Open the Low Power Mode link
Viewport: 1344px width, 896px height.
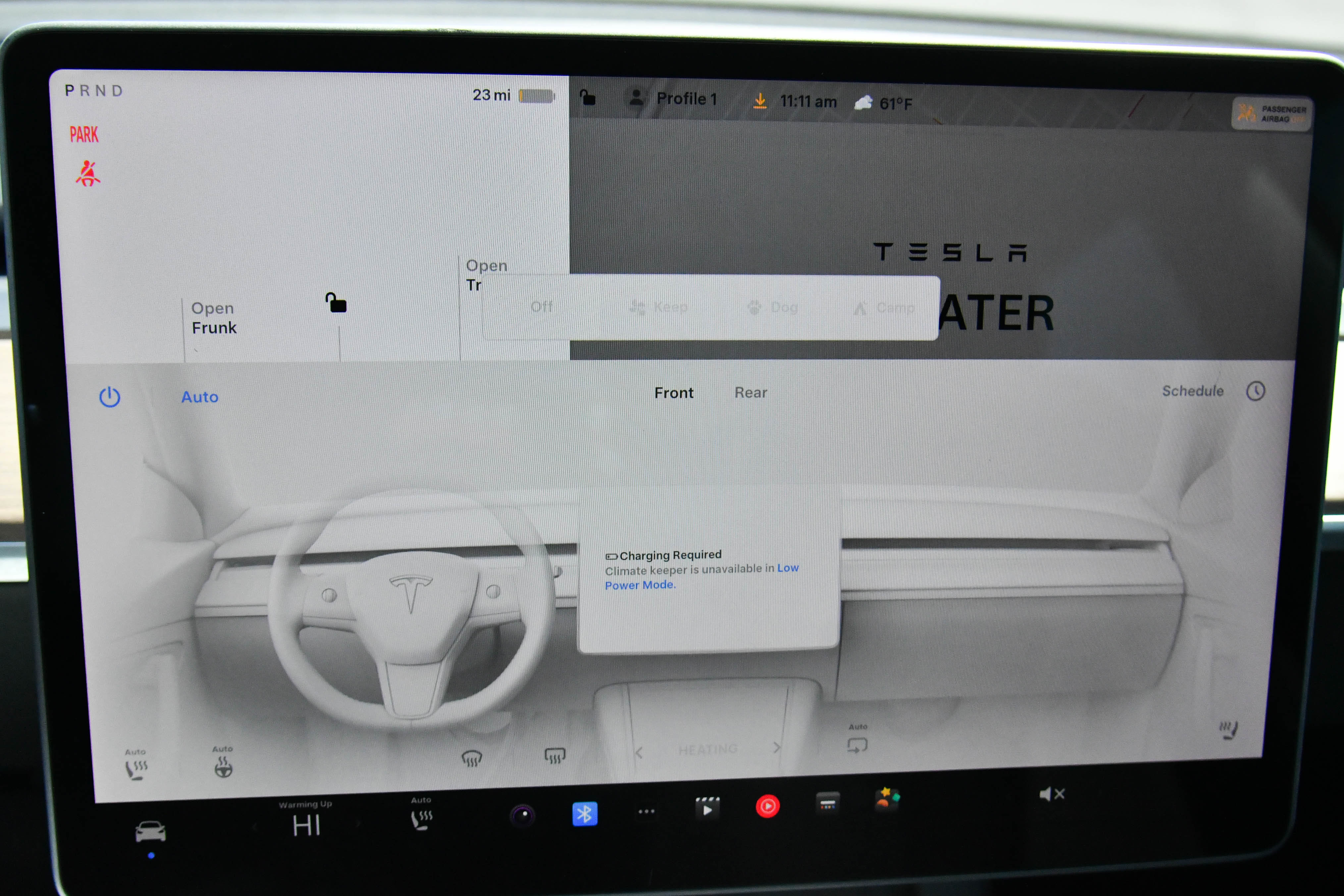point(701,576)
